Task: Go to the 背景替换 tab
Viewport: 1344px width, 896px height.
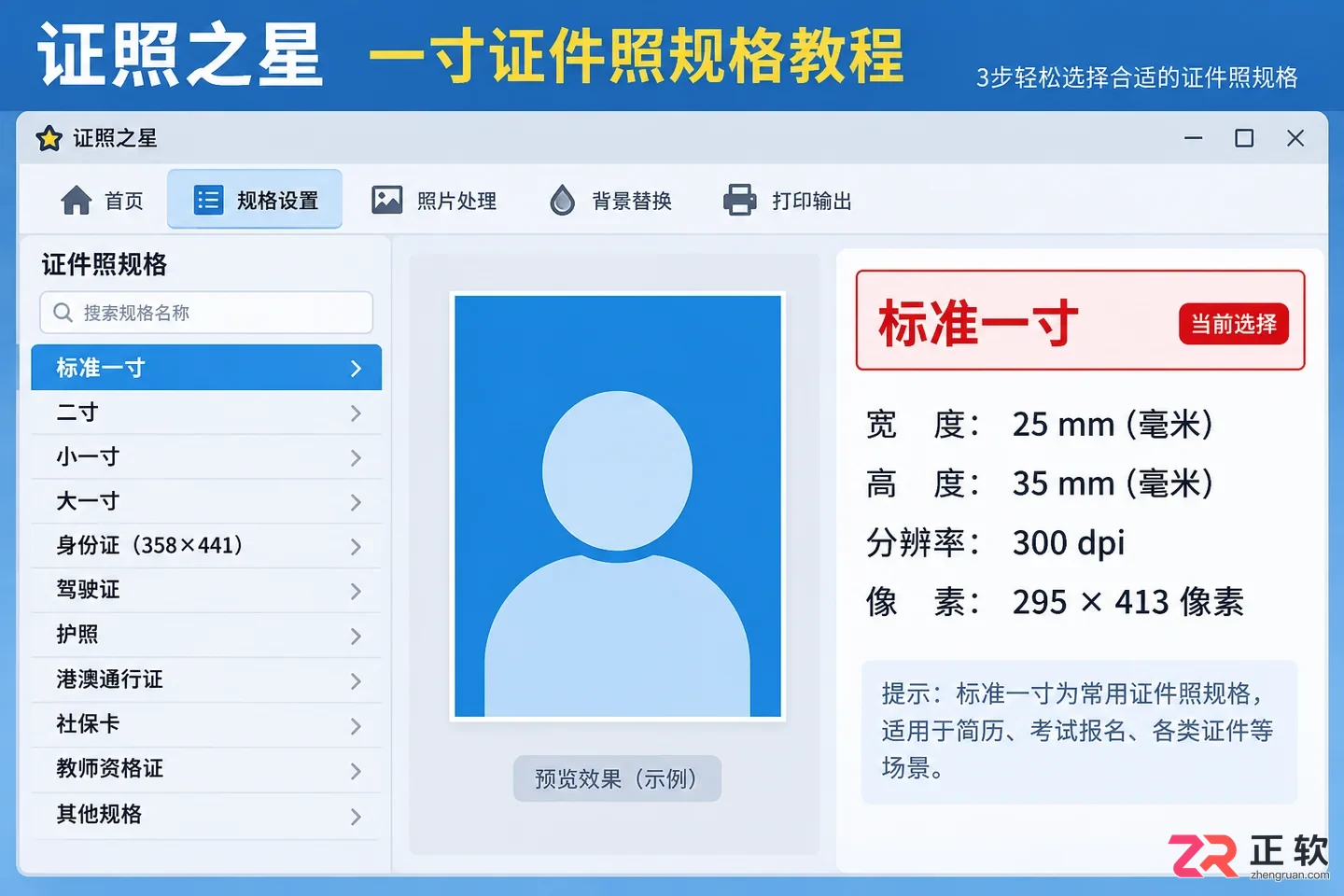Action: coord(611,200)
